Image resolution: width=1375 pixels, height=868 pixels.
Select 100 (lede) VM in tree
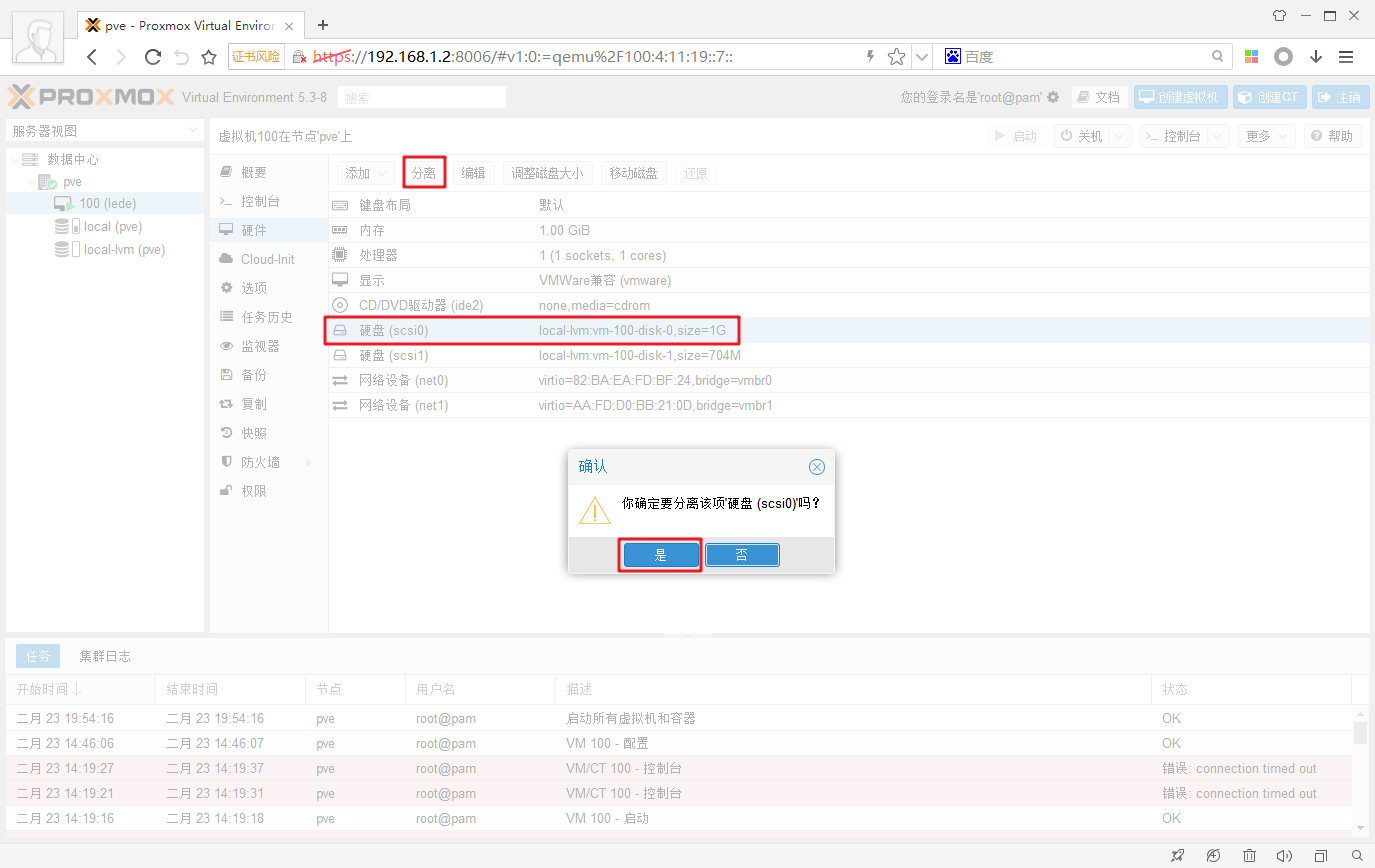point(107,203)
